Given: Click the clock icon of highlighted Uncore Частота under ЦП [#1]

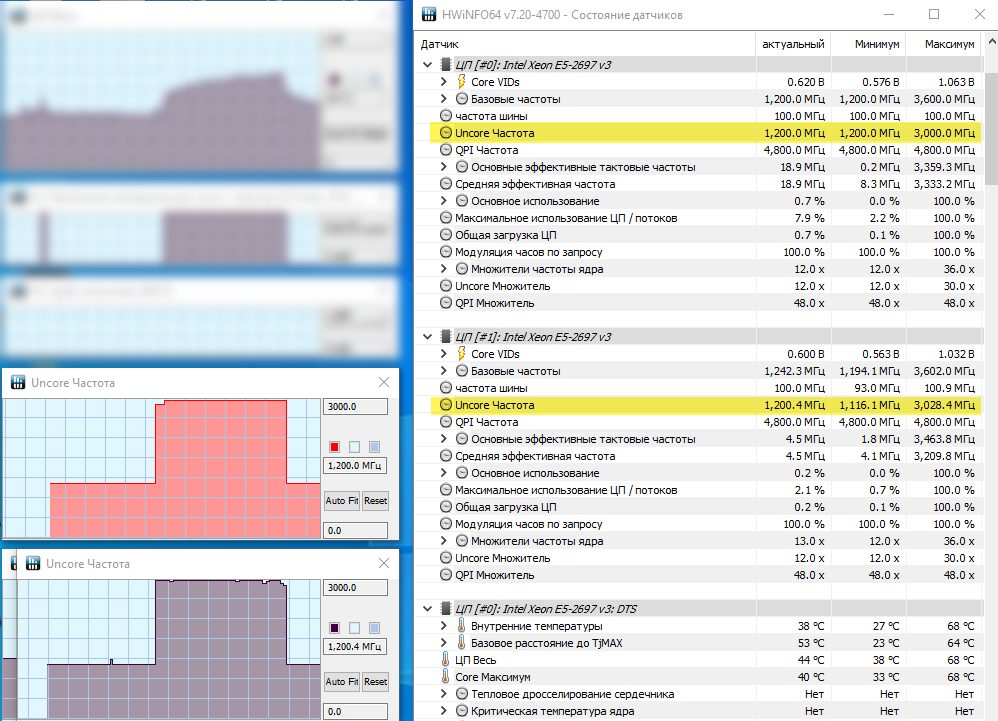Looking at the screenshot, I should pyautogui.click(x=446, y=405).
